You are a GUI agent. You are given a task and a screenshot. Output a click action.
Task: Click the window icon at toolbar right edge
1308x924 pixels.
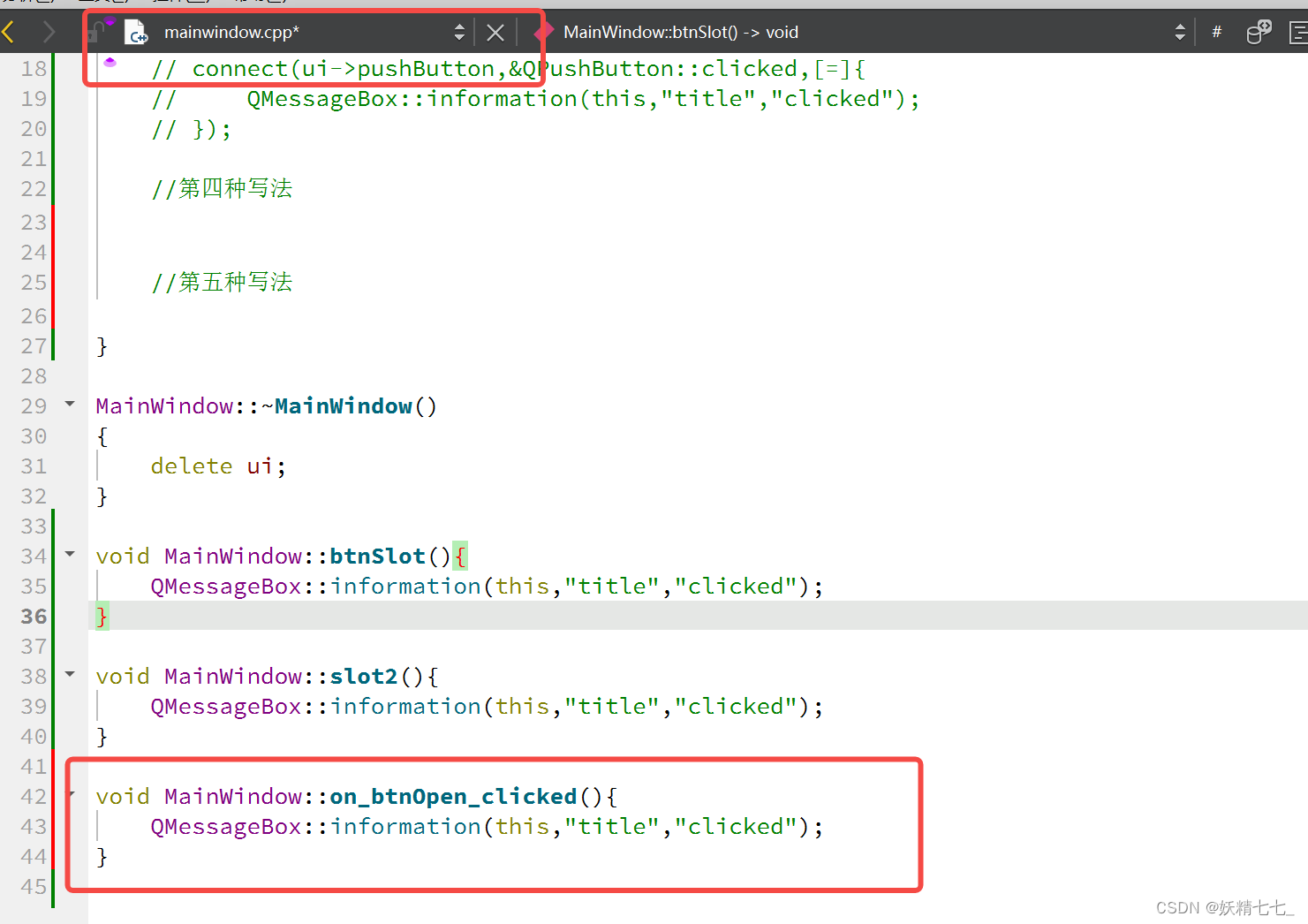(1298, 33)
